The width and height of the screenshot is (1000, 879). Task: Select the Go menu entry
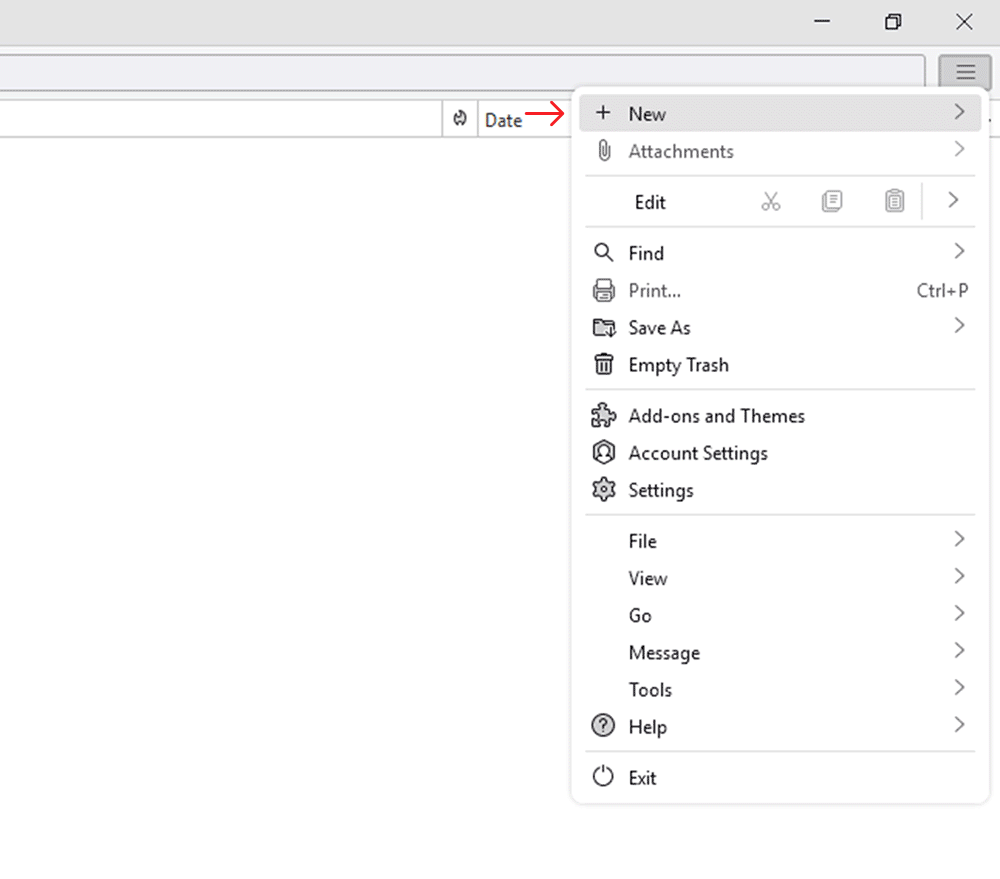click(640, 615)
